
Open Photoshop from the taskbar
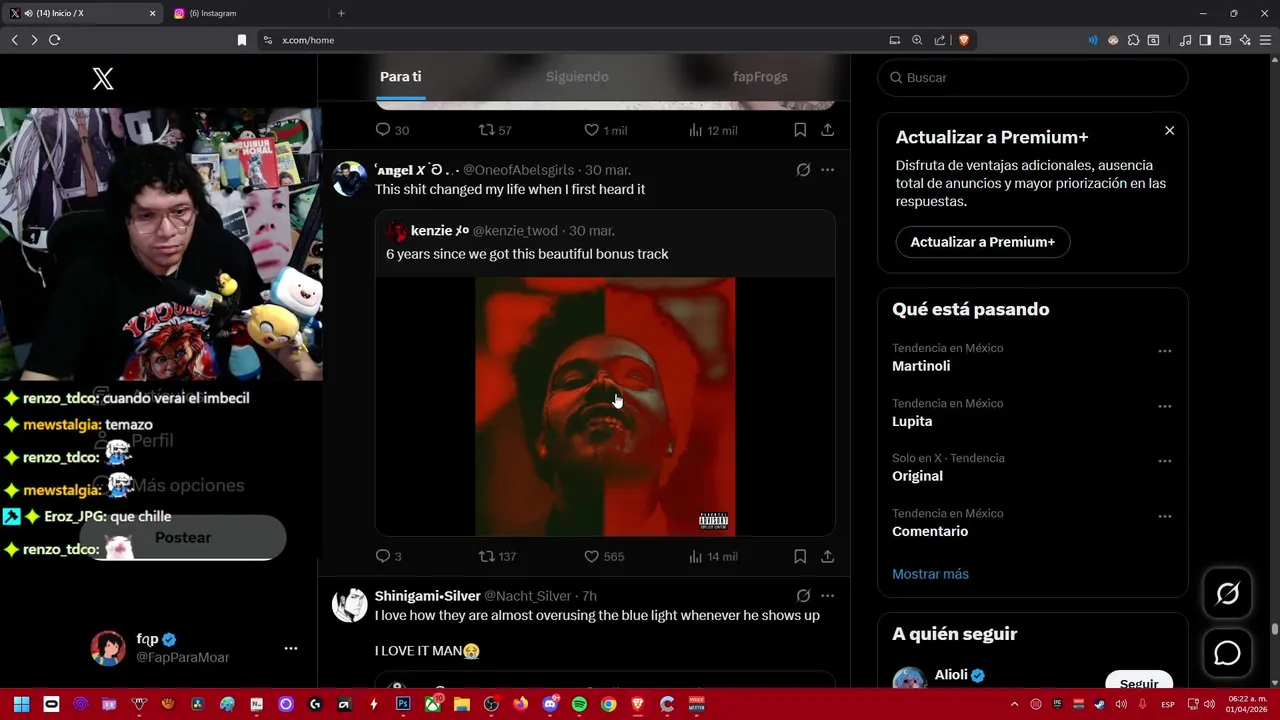403,704
